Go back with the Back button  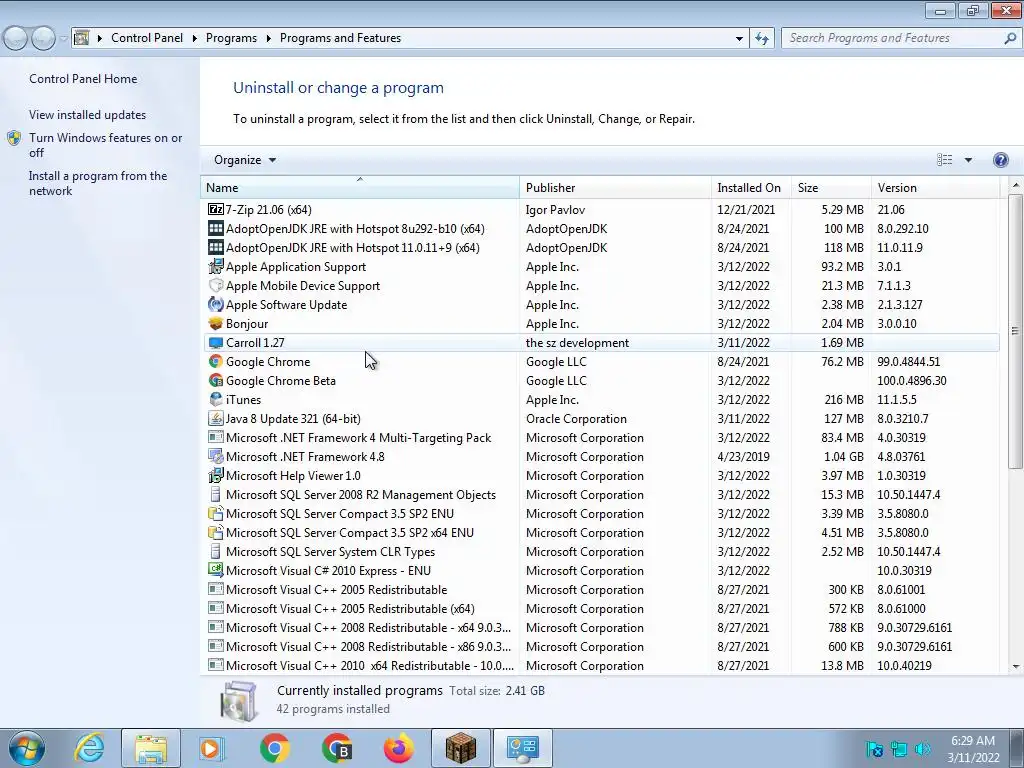point(16,39)
